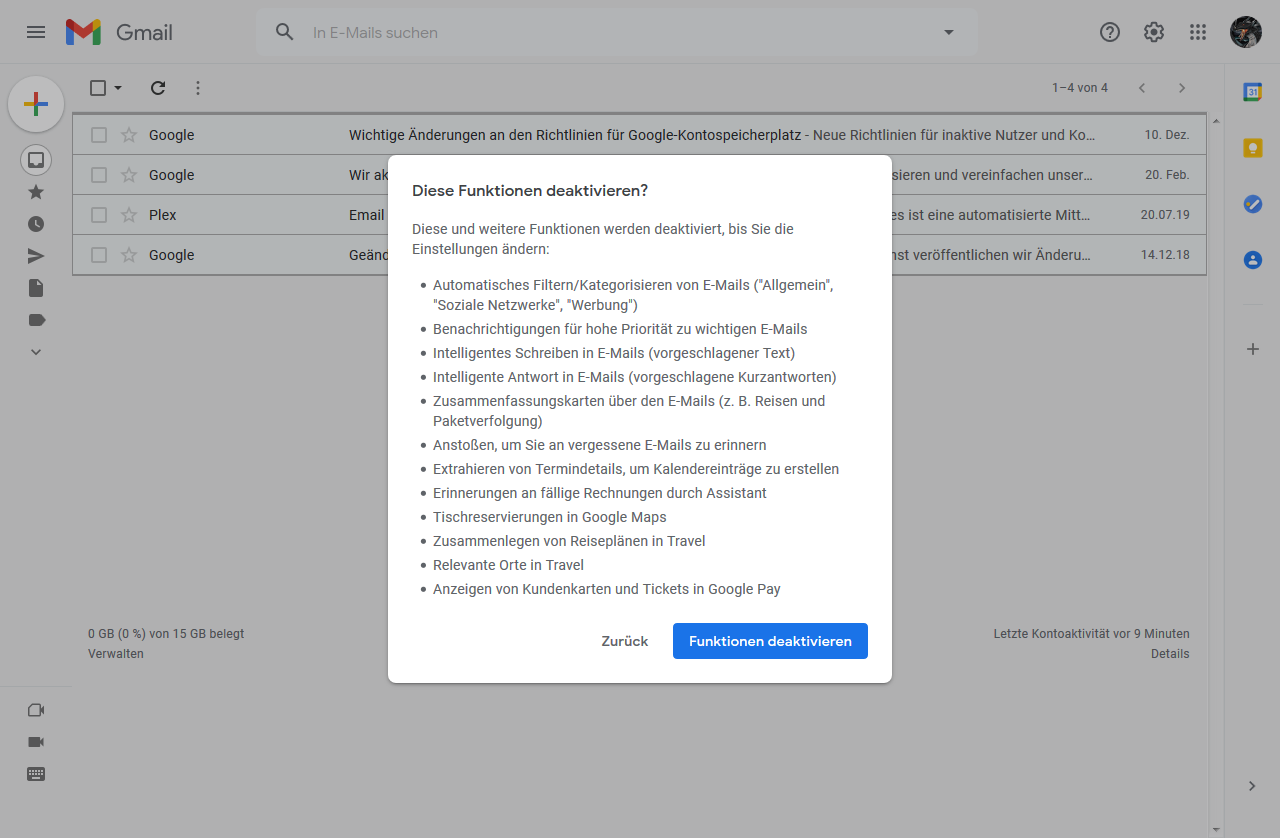Open the label tag icon in sidebar
Image resolution: width=1280 pixels, height=838 pixels.
coord(37,320)
